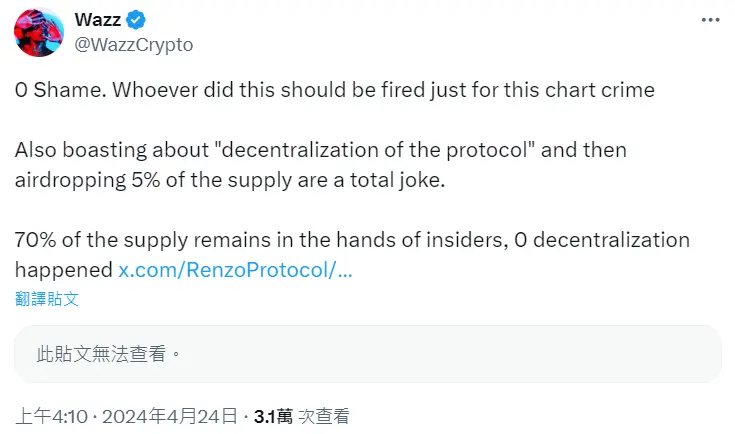
Task: Follow the x.com/RenzoProtocol link
Action: click(x=235, y=270)
